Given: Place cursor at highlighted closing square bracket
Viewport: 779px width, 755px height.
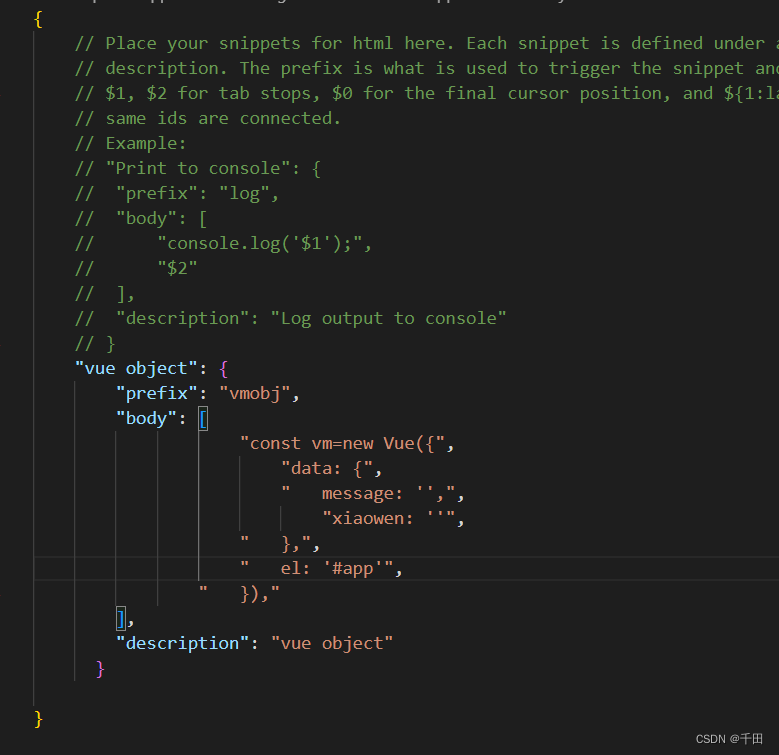Looking at the screenshot, I should coord(121,618).
